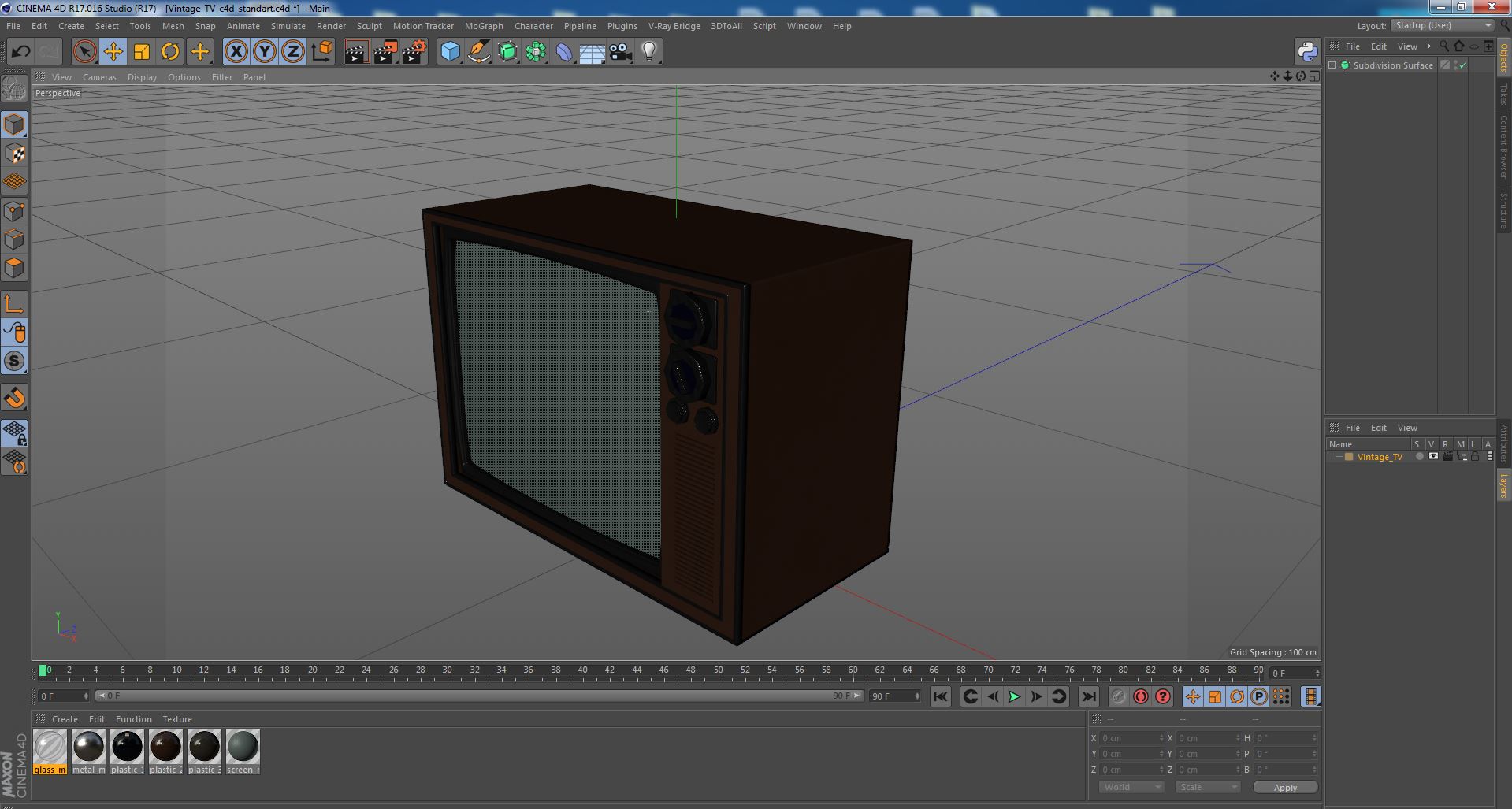Play the animation forwards
This screenshot has width=1512, height=809.
pos(1015,696)
